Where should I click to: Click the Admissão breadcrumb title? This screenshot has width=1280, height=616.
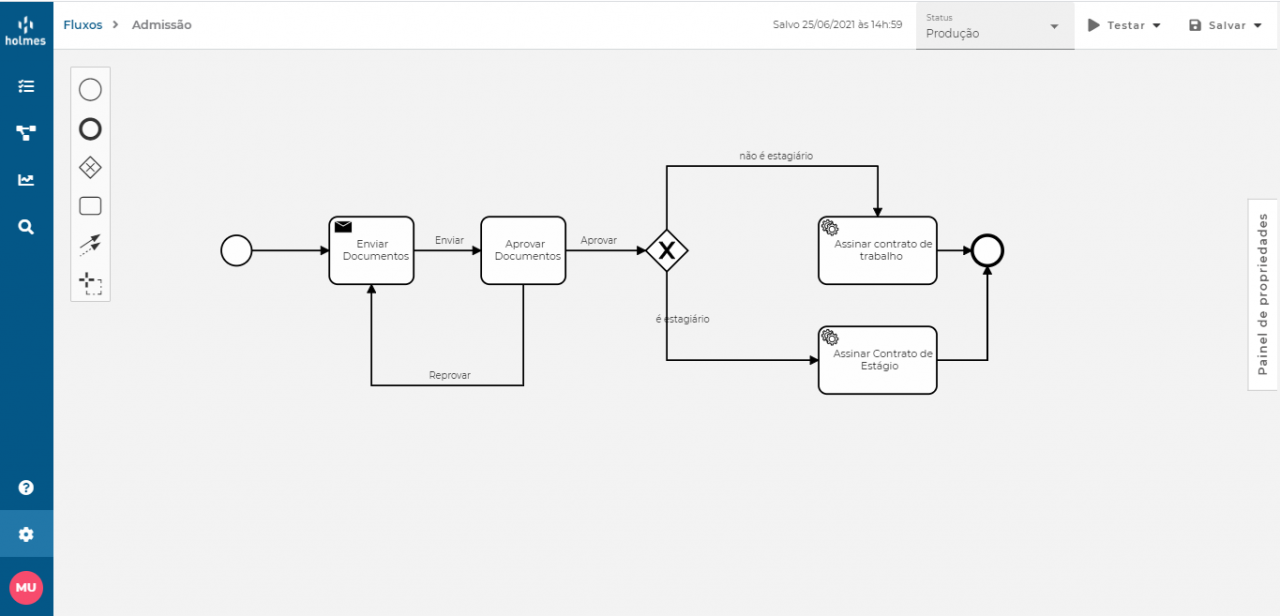[x=162, y=24]
